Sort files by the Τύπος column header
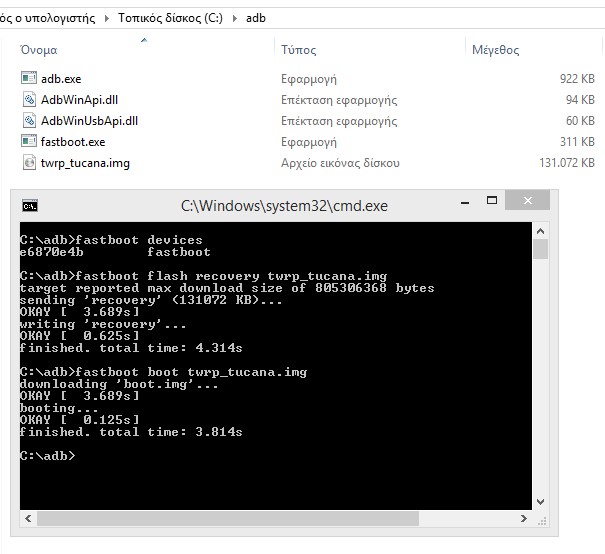This screenshot has width=605, height=554. click(299, 50)
